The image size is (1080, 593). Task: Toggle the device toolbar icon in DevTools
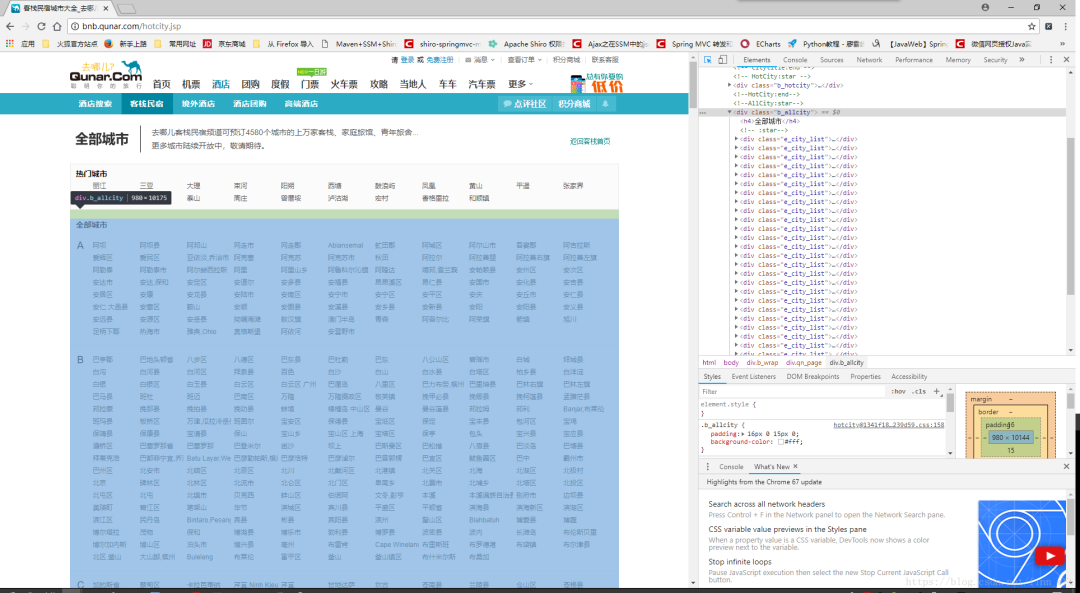click(x=723, y=60)
